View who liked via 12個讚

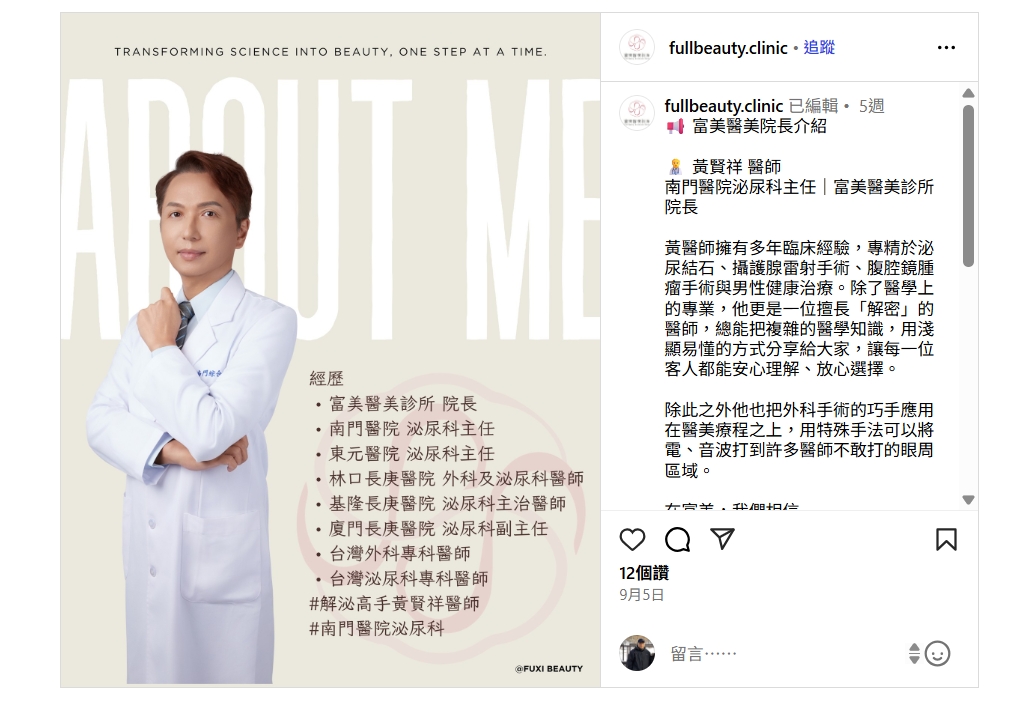coord(644,573)
